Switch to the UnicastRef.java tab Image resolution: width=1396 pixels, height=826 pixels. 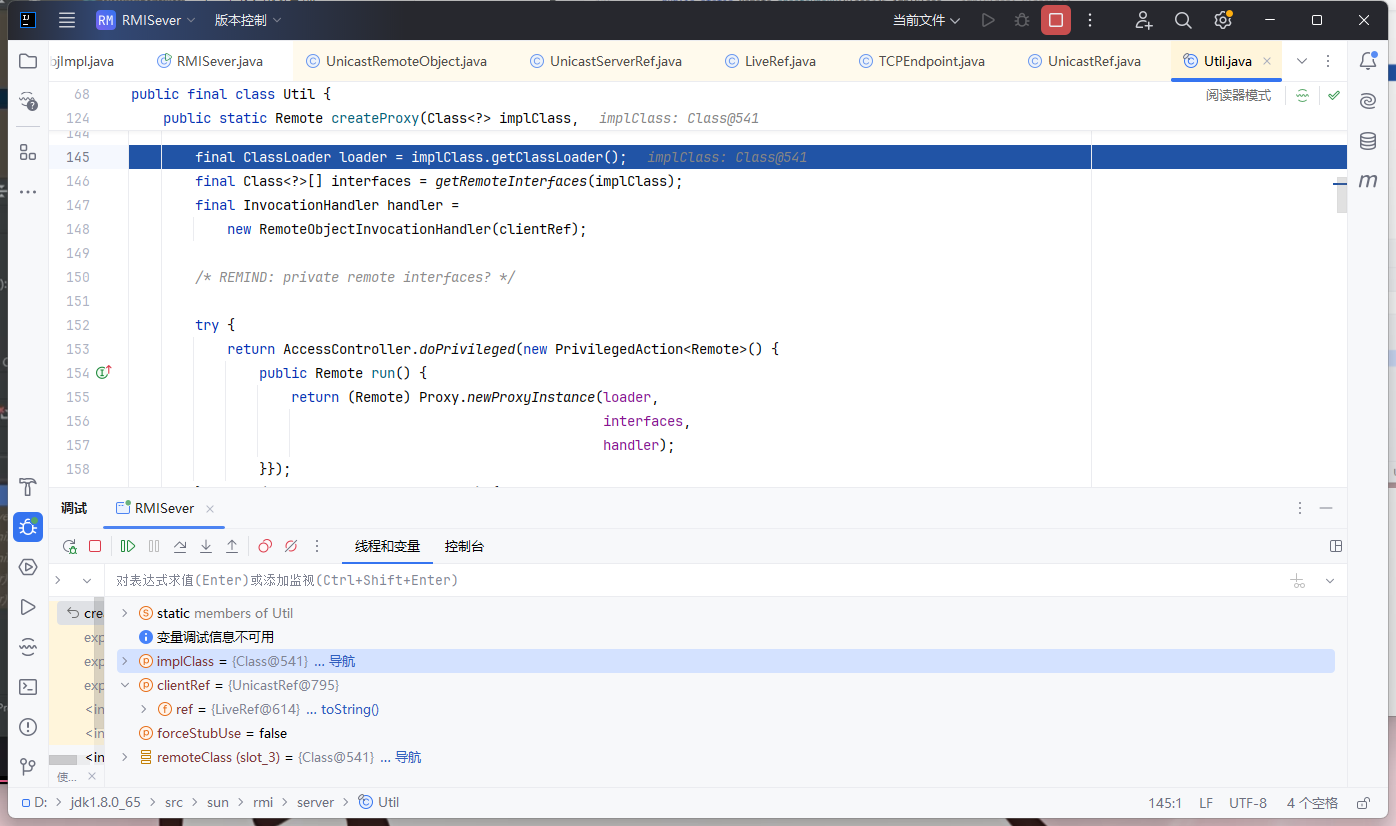click(1093, 61)
